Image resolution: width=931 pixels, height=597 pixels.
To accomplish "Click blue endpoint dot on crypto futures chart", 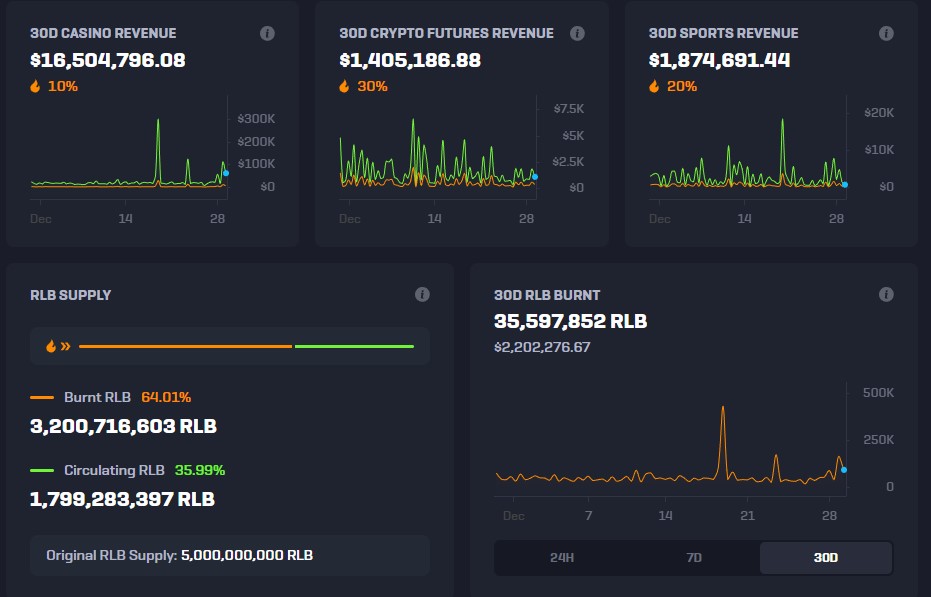I will tap(535, 177).
